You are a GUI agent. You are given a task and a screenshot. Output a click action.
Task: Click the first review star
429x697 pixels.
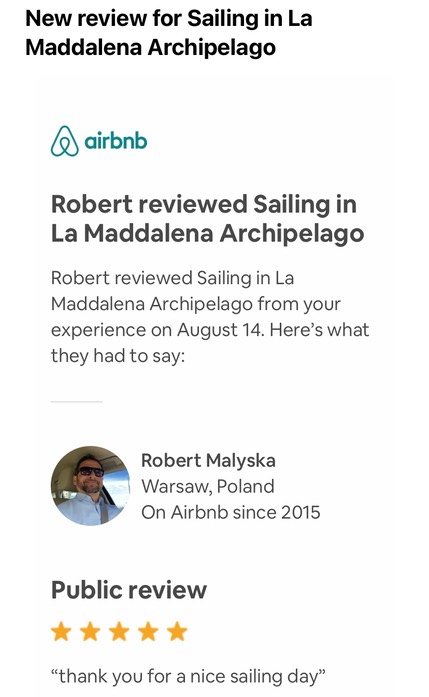pos(61,631)
